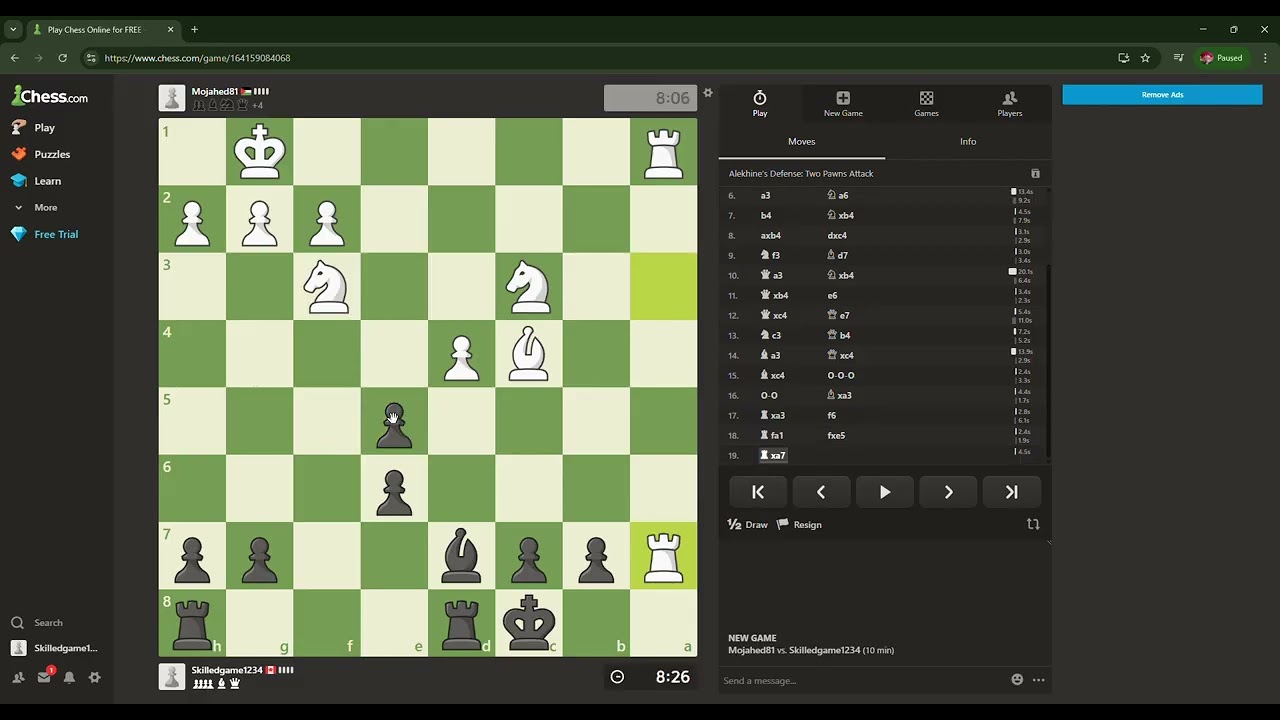This screenshot has height=720, width=1280.
Task: Close the Play Chess Online tab
Action: pos(170,30)
